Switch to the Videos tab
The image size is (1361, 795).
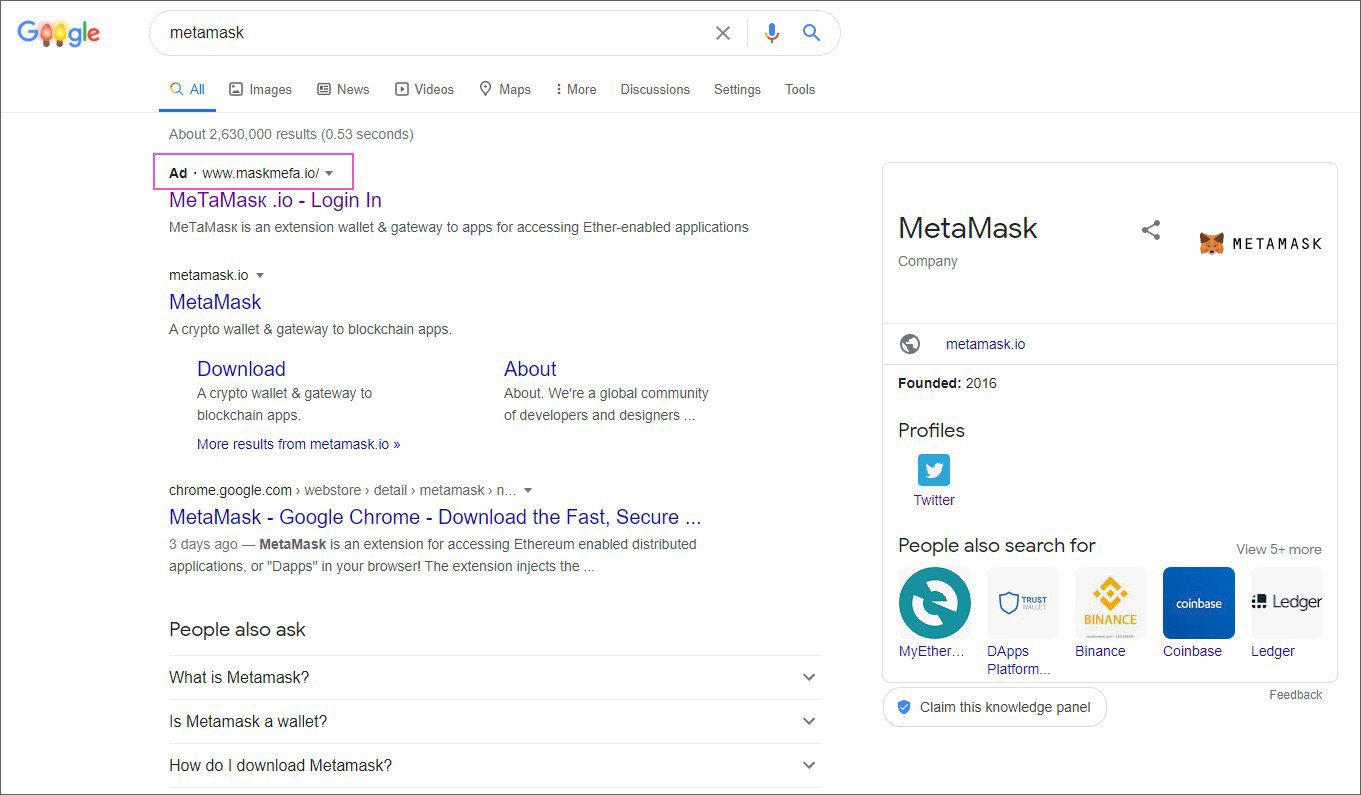(x=424, y=89)
